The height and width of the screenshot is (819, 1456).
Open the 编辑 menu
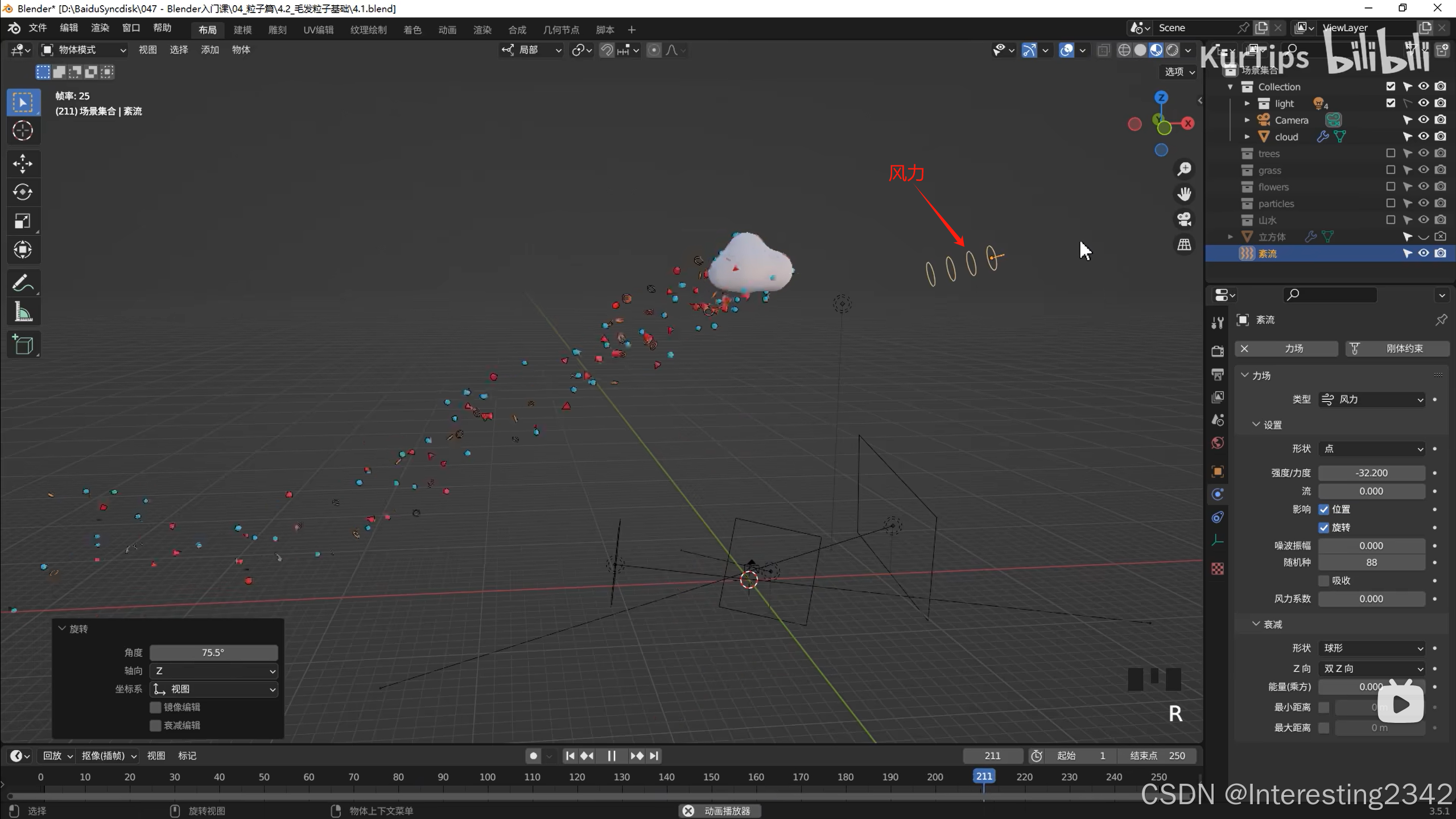(68, 28)
